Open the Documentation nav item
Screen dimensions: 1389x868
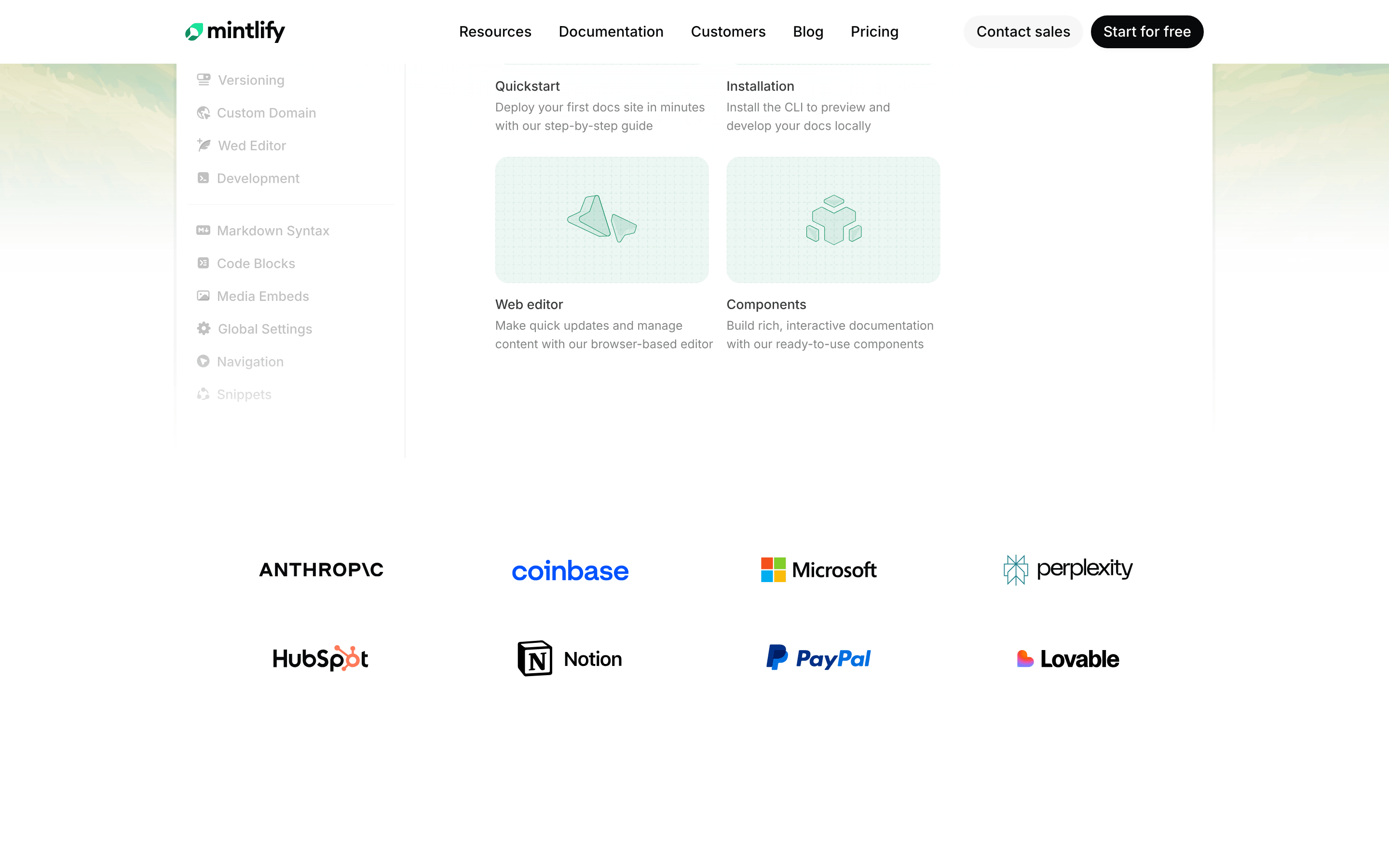[611, 31]
